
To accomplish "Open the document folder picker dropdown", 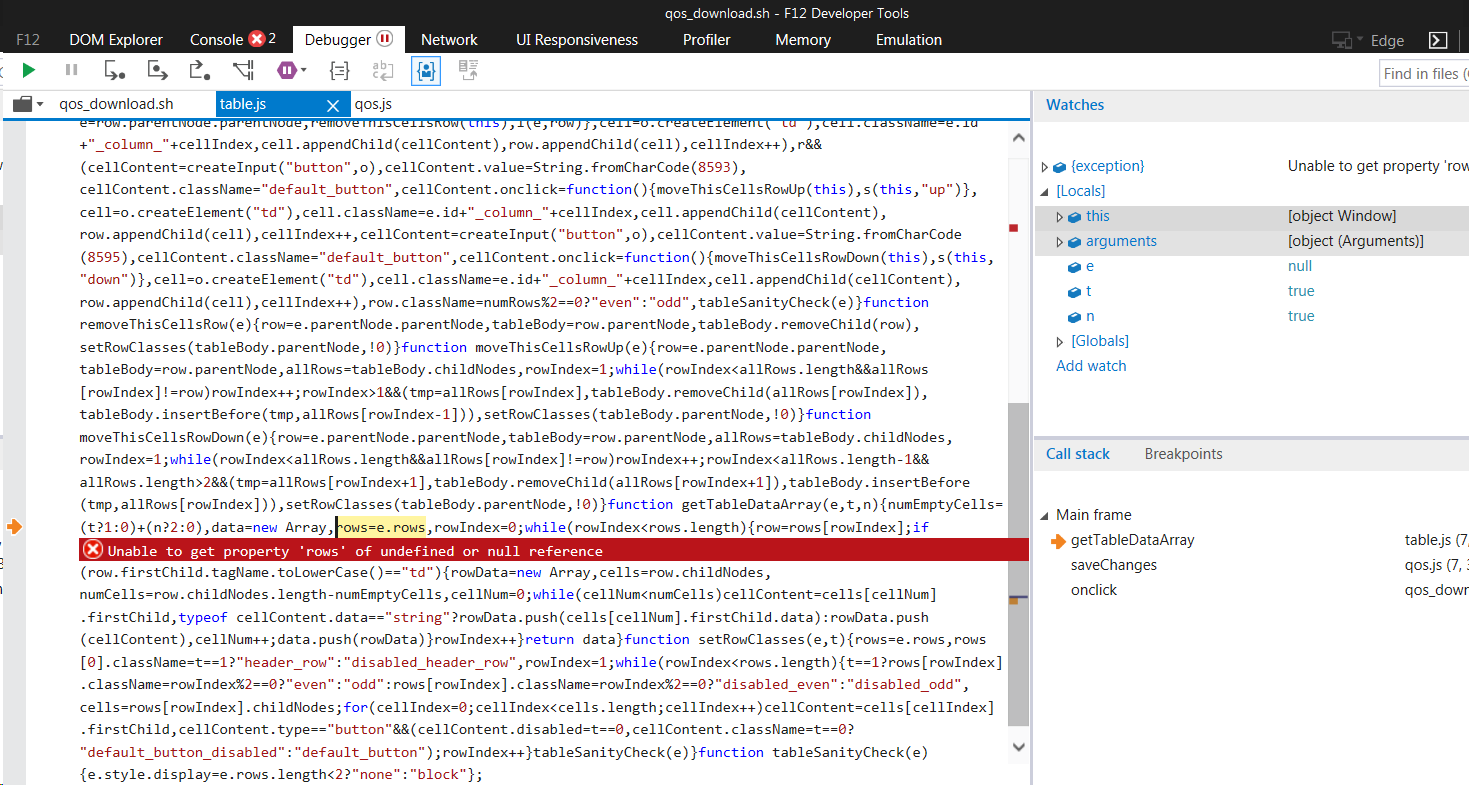I will [x=28, y=104].
